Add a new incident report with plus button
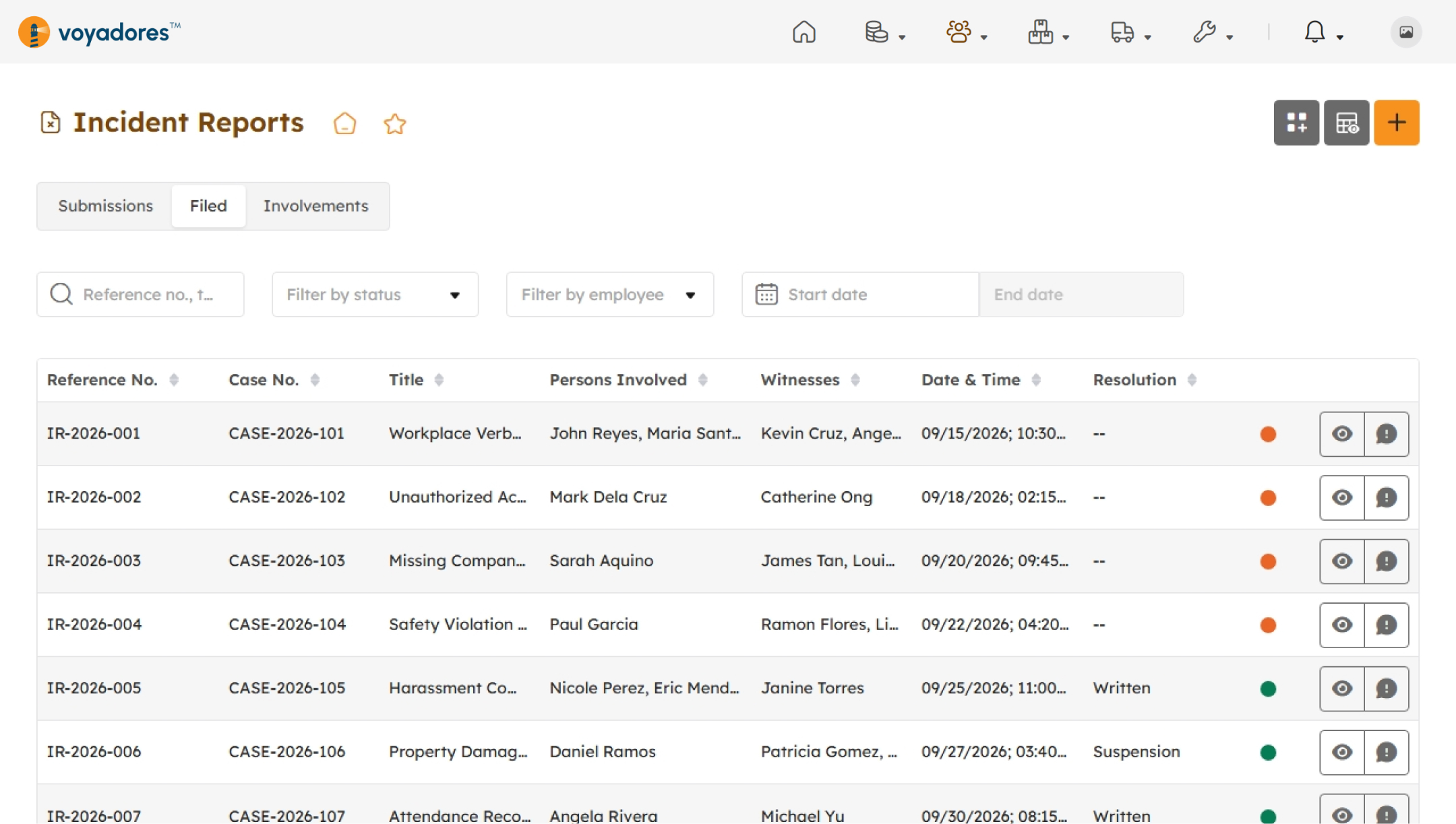Image resolution: width=1456 pixels, height=824 pixels. pos(1397,123)
